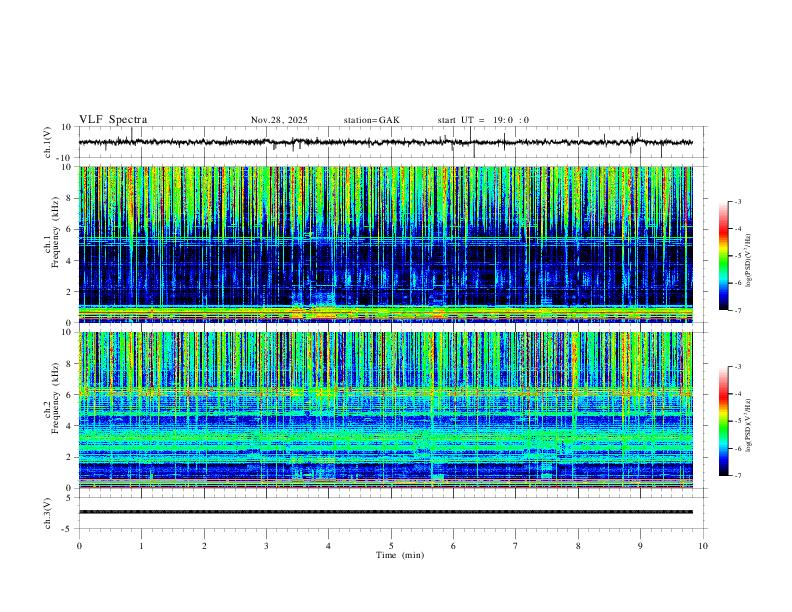
Task: Click the "start UT = 19:0 :0" text
Action: 483,120
